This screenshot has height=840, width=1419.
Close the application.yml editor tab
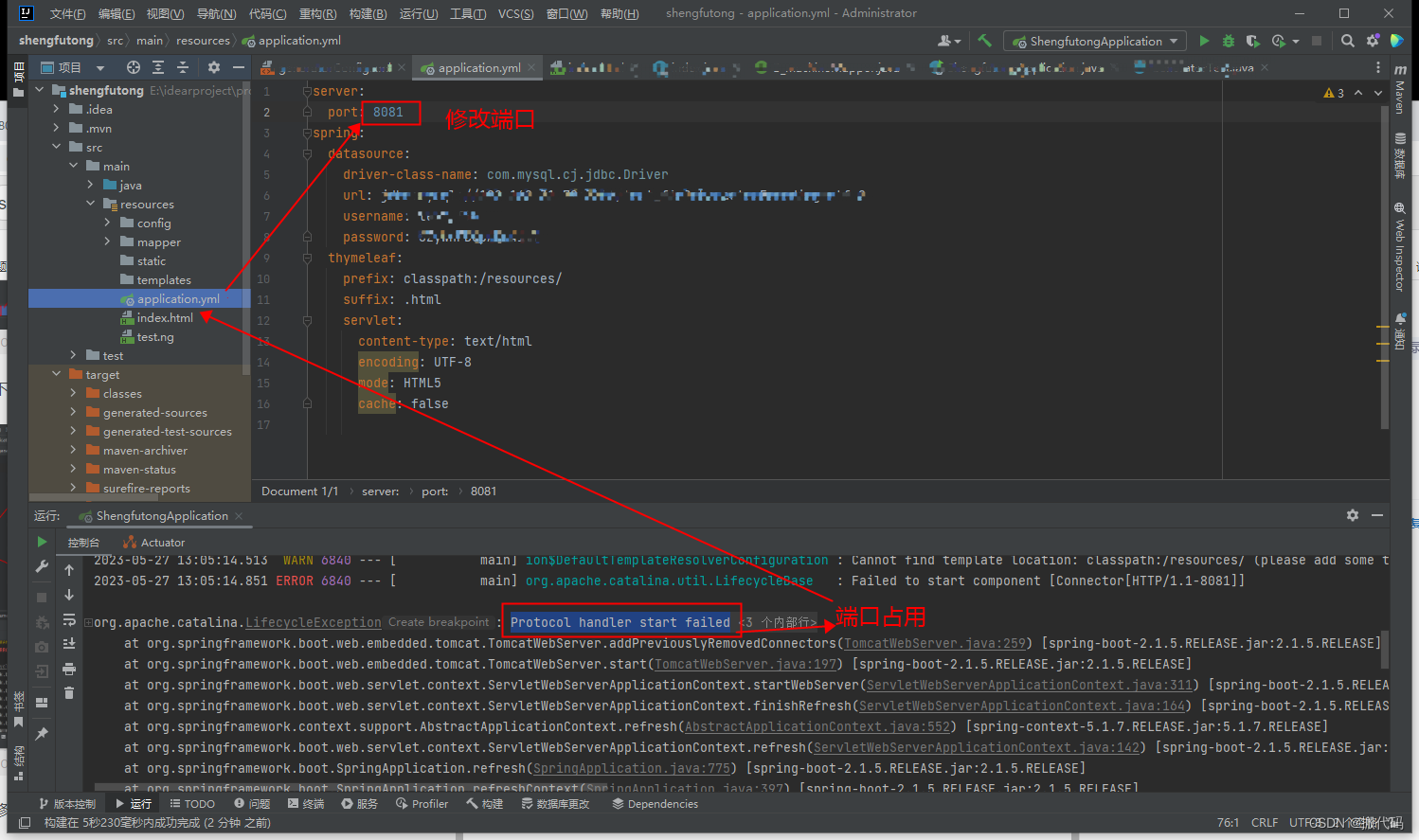(531, 67)
